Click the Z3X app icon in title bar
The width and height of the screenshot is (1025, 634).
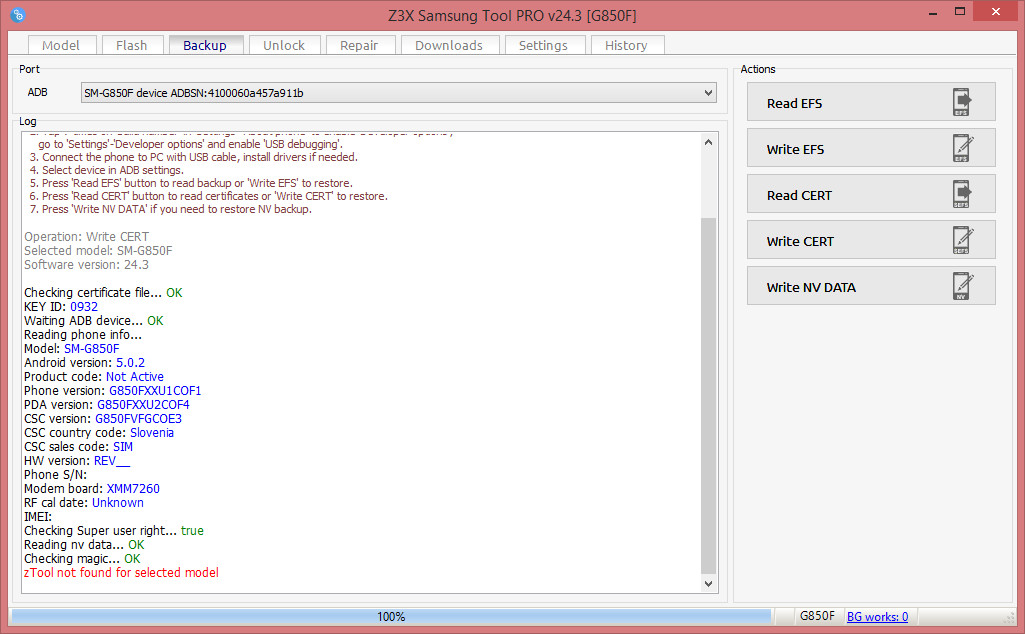click(18, 14)
